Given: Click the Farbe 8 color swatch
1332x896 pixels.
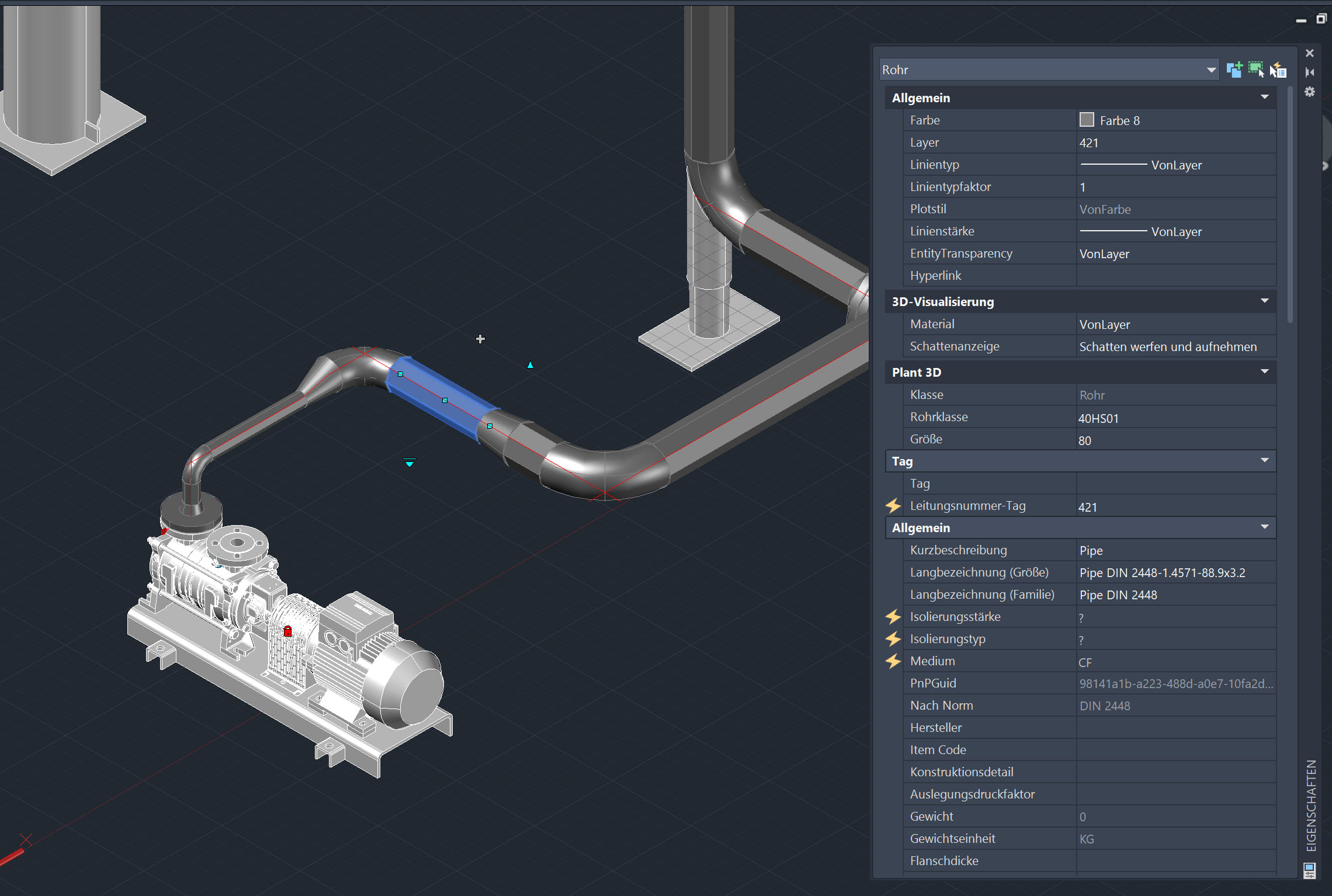Looking at the screenshot, I should pos(1087,120).
